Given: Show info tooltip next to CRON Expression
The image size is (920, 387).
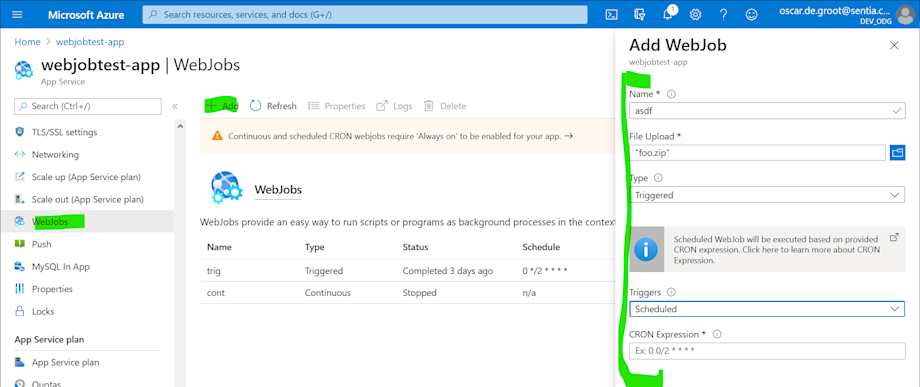Looking at the screenshot, I should click(717, 334).
